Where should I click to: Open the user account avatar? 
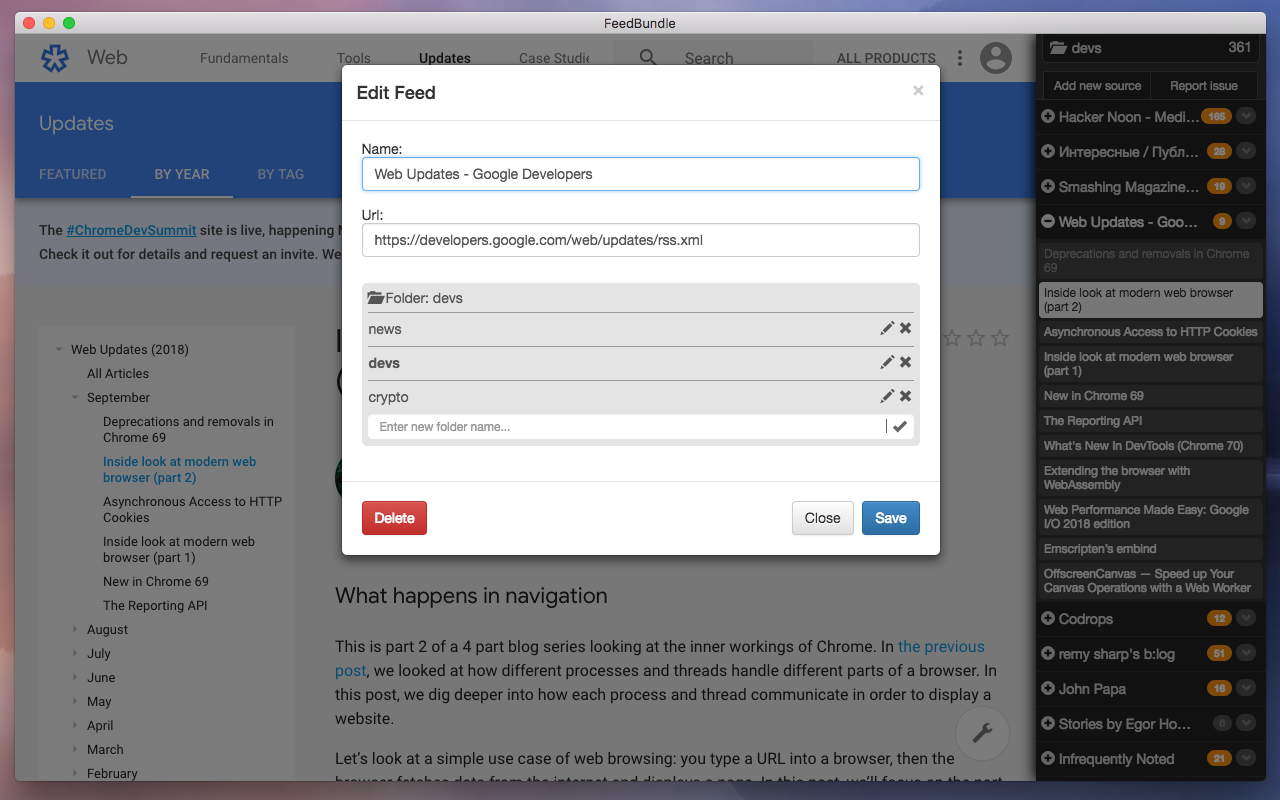pyautogui.click(x=996, y=58)
